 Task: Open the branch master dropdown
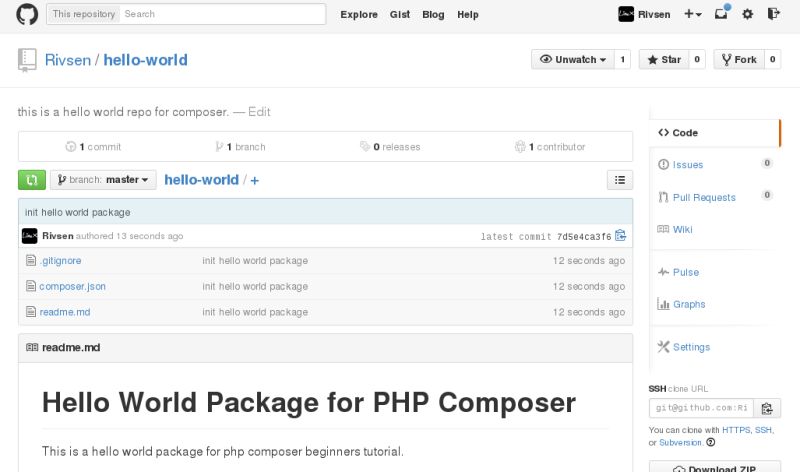[103, 180]
